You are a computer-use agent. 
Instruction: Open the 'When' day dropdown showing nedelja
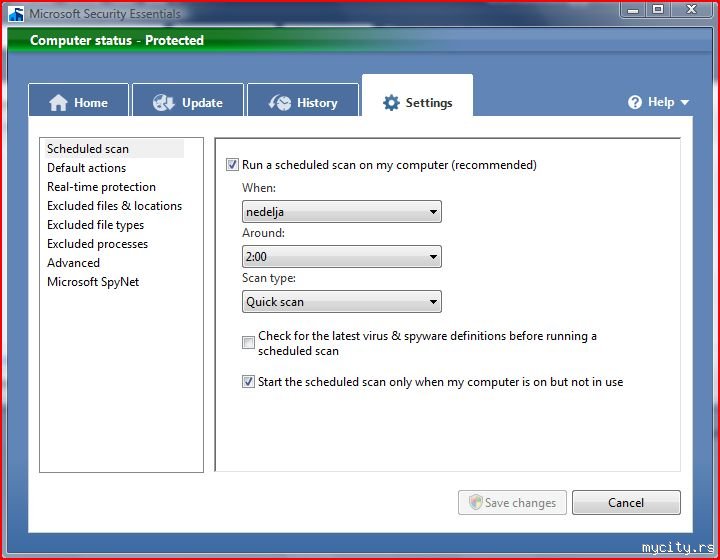click(x=342, y=212)
